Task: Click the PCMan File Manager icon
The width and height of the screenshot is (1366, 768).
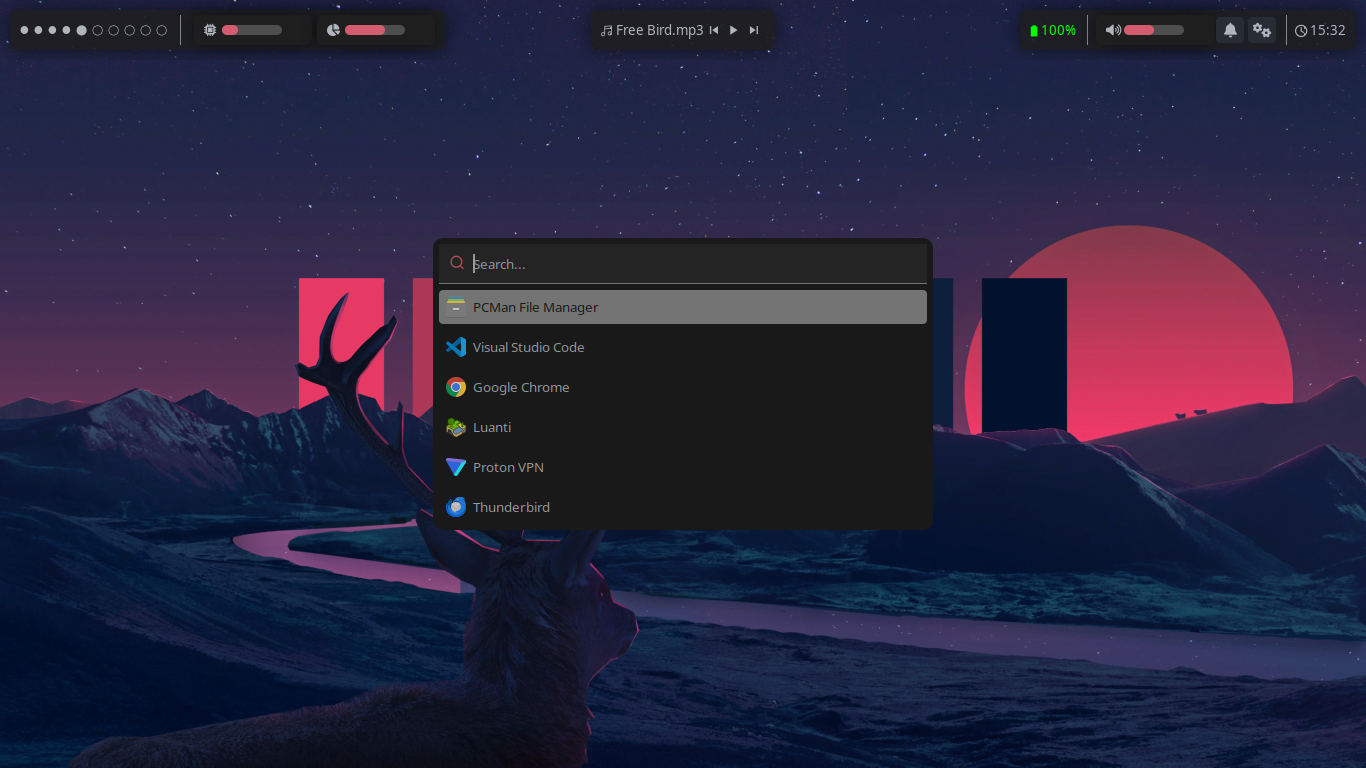Action: (x=456, y=307)
